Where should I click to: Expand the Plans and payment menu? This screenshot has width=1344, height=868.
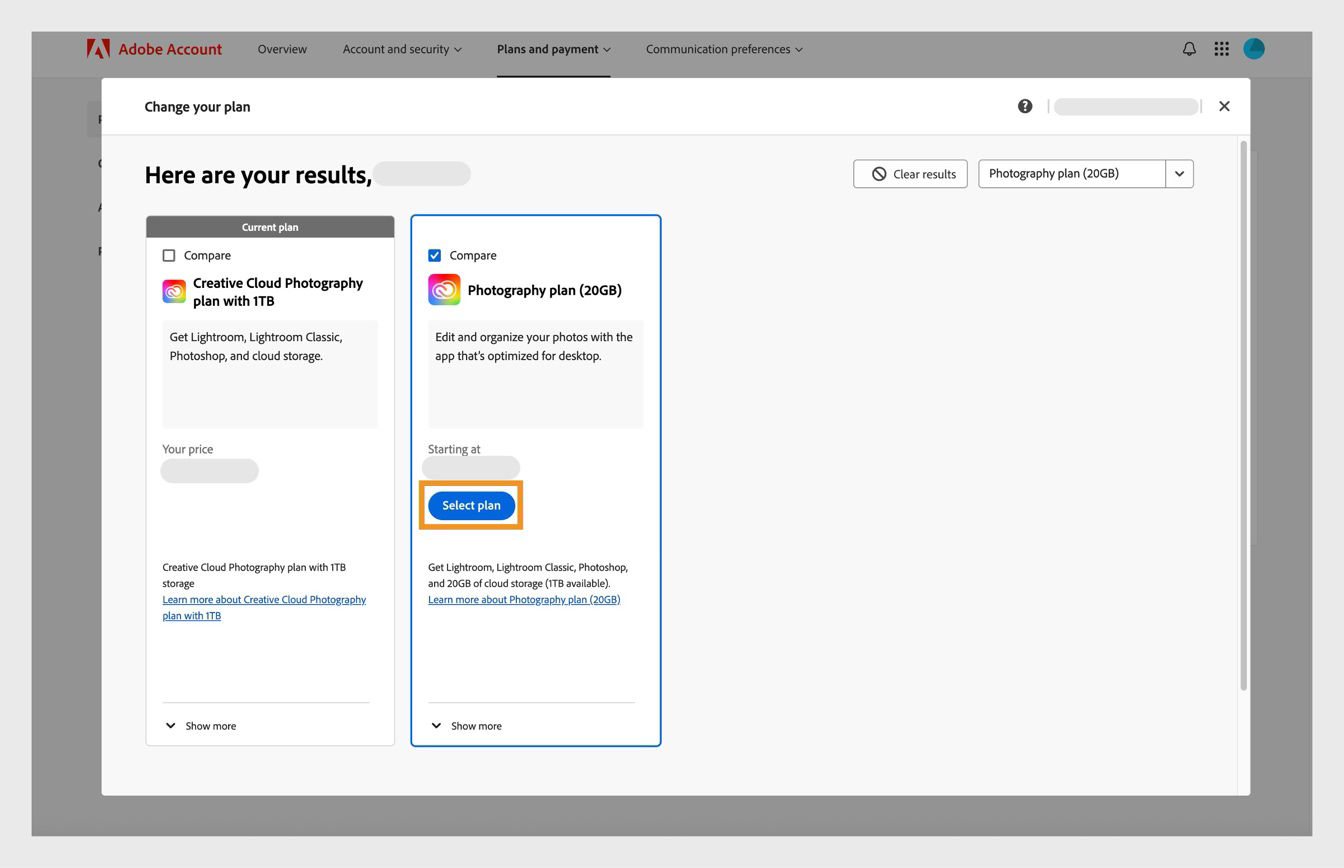[x=553, y=48]
